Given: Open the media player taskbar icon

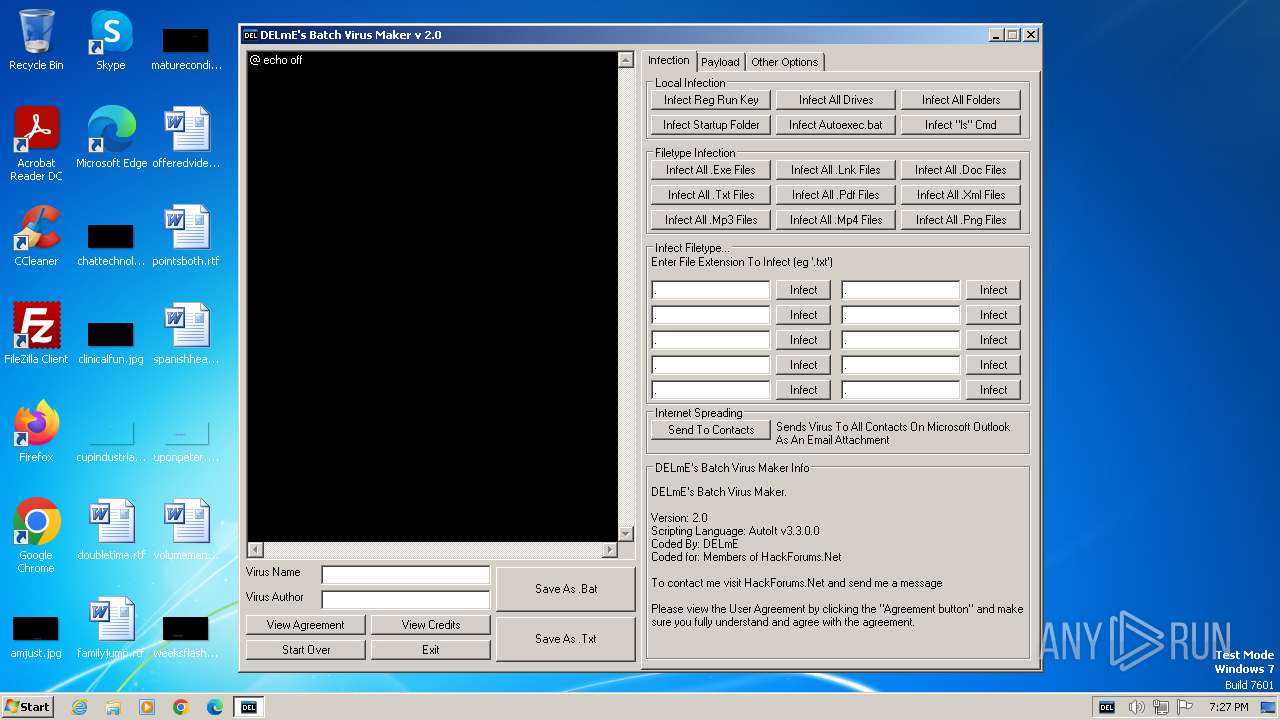Looking at the screenshot, I should [147, 707].
